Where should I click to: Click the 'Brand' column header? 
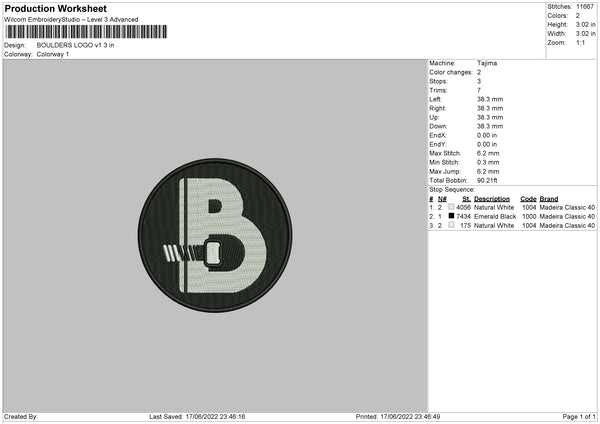coord(549,199)
